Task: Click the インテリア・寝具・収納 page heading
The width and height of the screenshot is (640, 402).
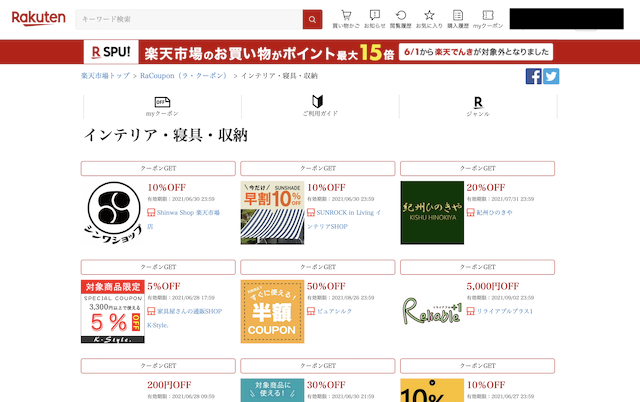Action: (x=166, y=135)
